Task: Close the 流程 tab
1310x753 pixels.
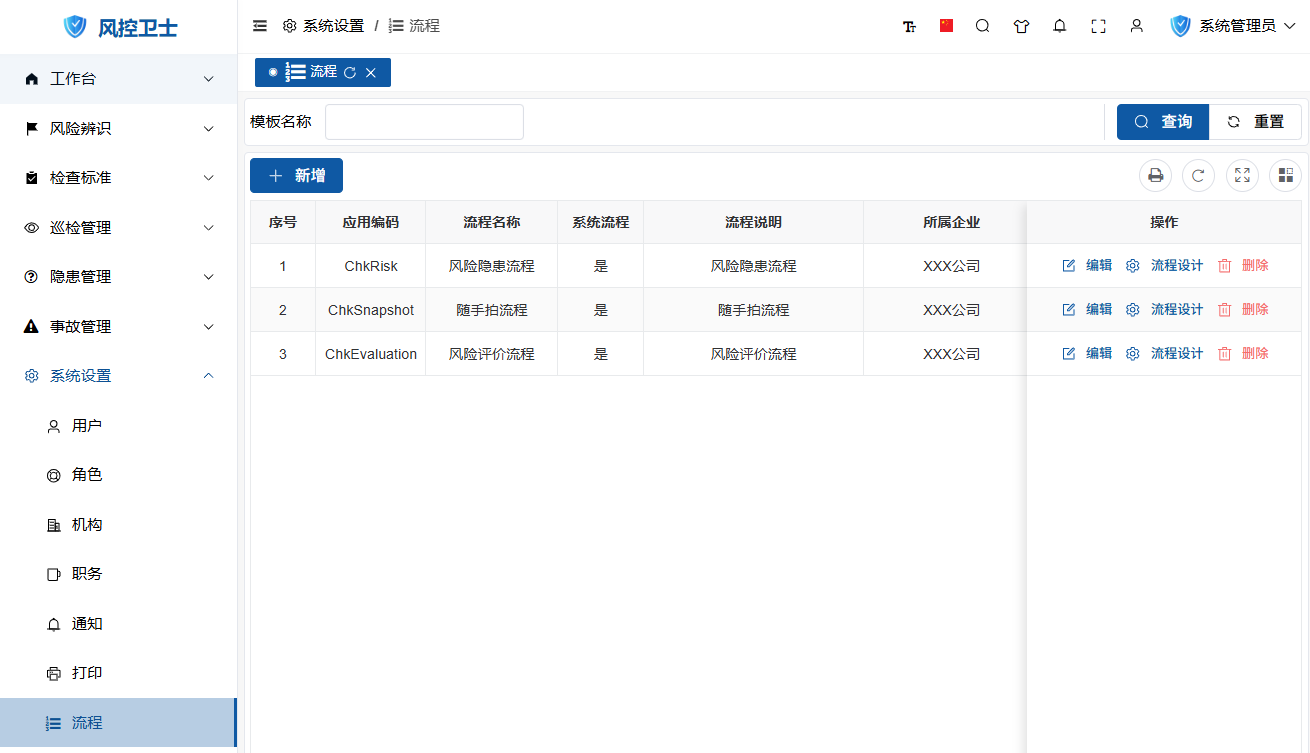Action: [x=371, y=72]
